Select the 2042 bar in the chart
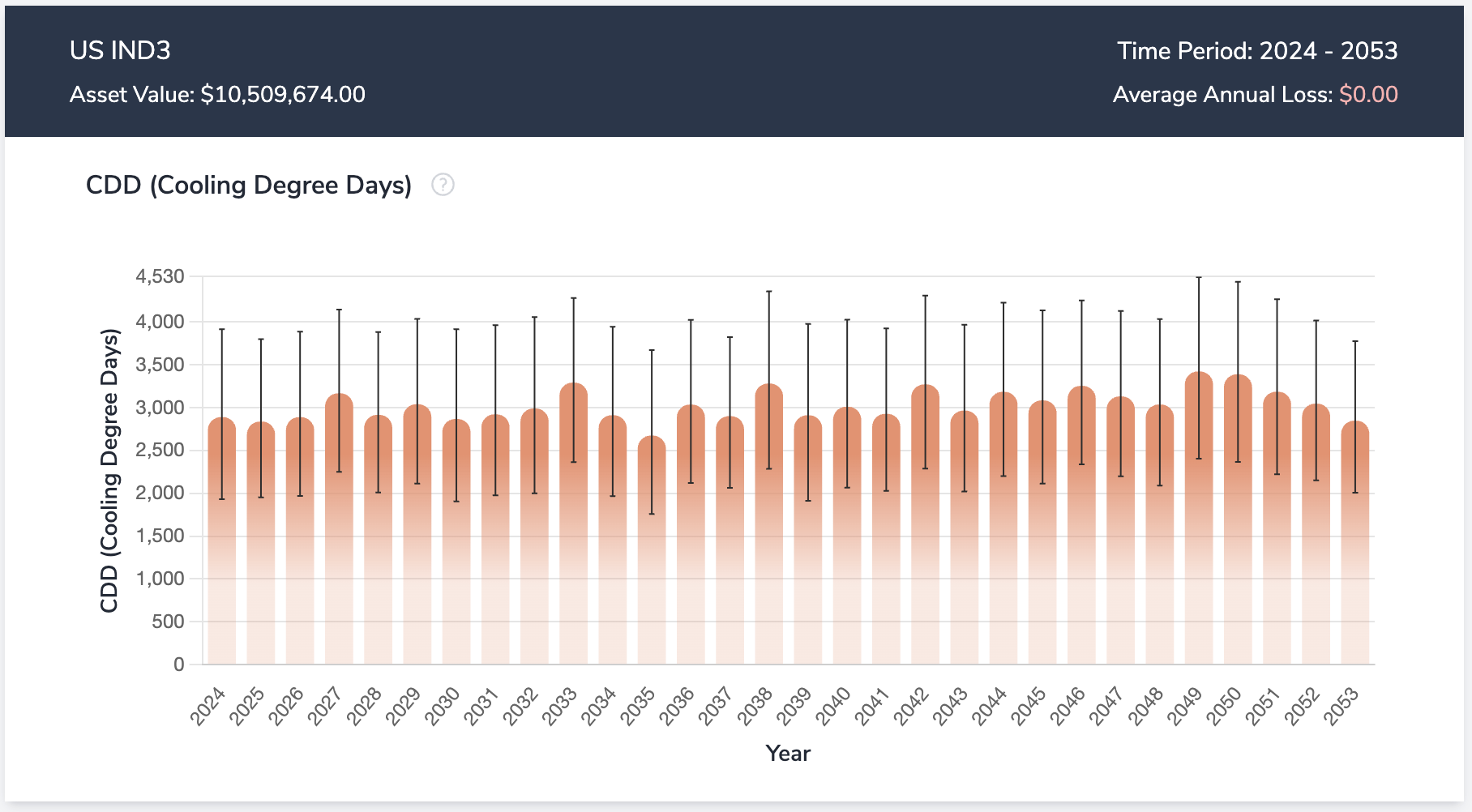The height and width of the screenshot is (812, 1472). pos(926,524)
